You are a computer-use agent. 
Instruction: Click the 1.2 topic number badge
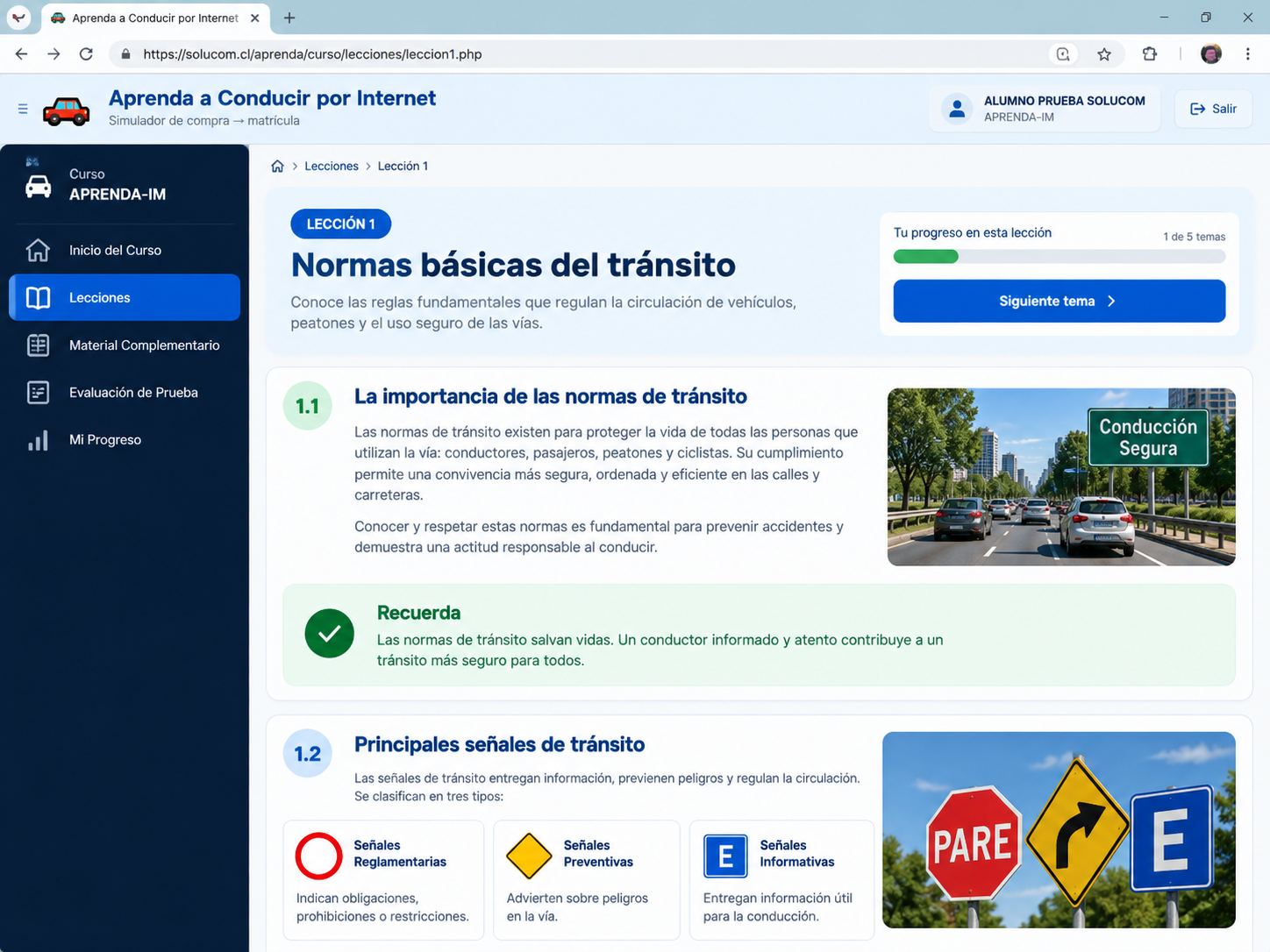(x=307, y=754)
